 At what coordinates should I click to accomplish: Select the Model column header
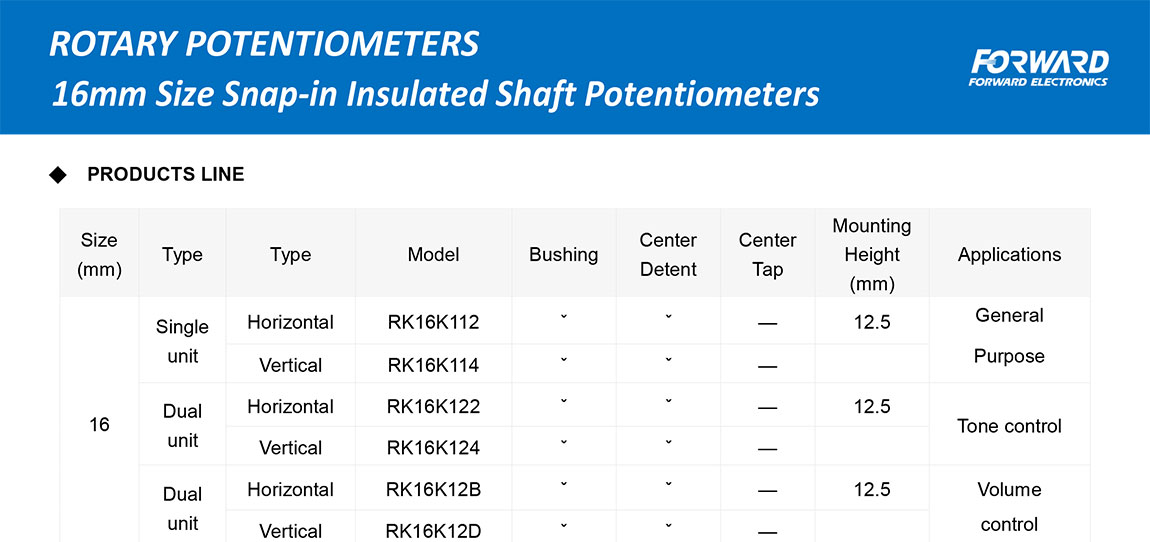433,254
